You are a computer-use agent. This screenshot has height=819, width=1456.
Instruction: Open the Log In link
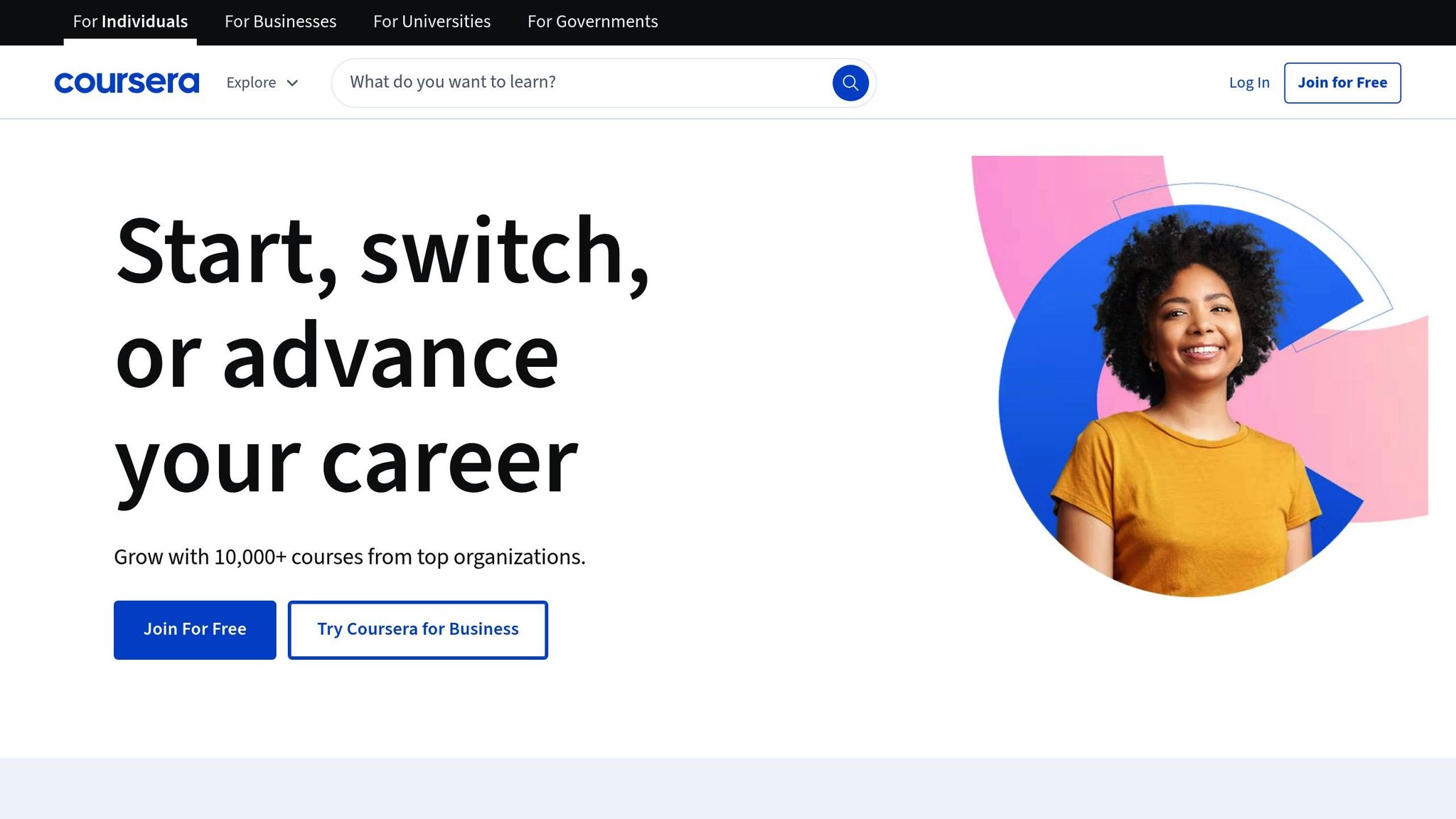[x=1249, y=82]
